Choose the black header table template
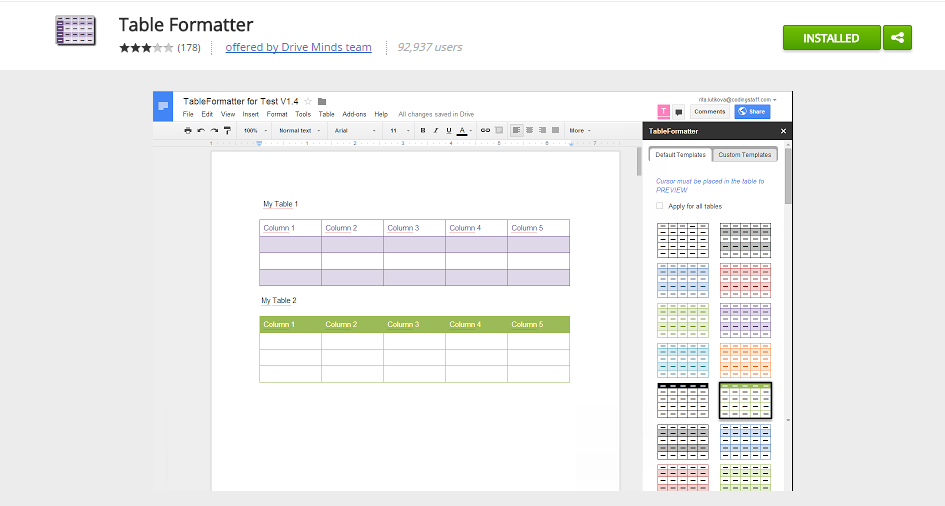The height and width of the screenshot is (506, 945). (683, 401)
